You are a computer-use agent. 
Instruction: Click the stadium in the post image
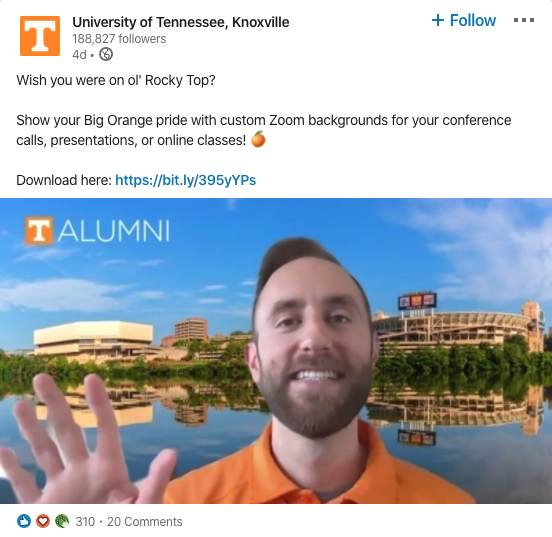(458, 324)
